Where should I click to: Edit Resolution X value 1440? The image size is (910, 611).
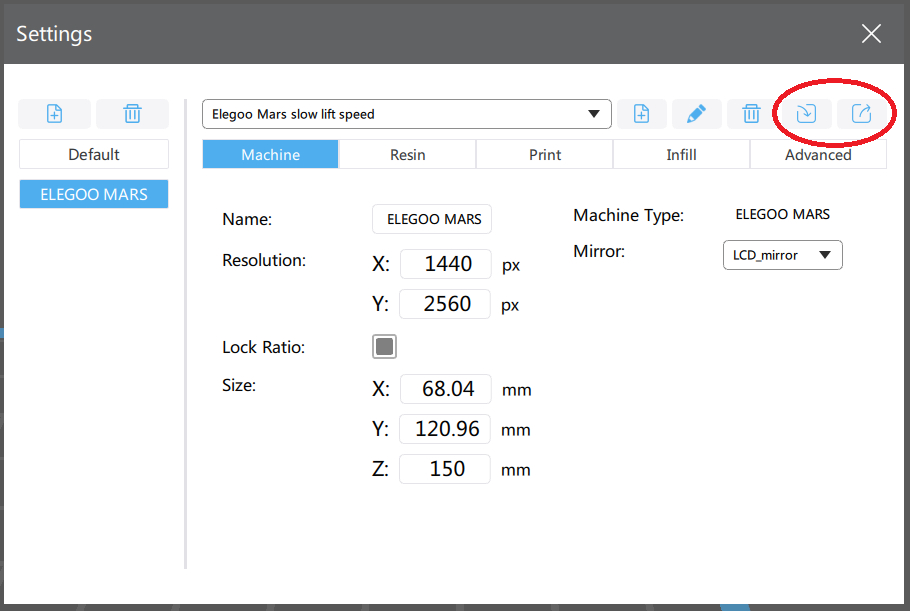446,263
